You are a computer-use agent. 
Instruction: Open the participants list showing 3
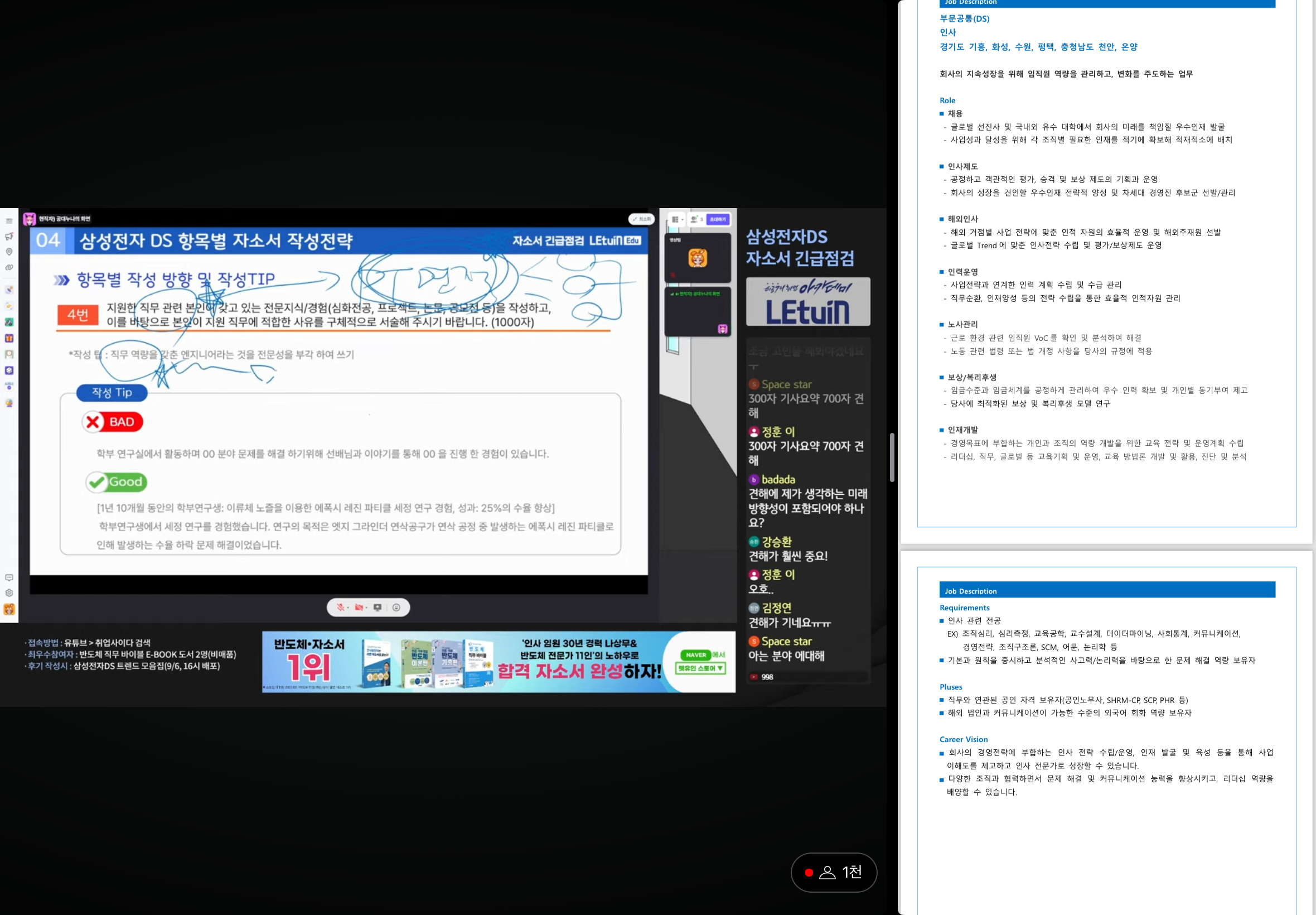coord(696,219)
